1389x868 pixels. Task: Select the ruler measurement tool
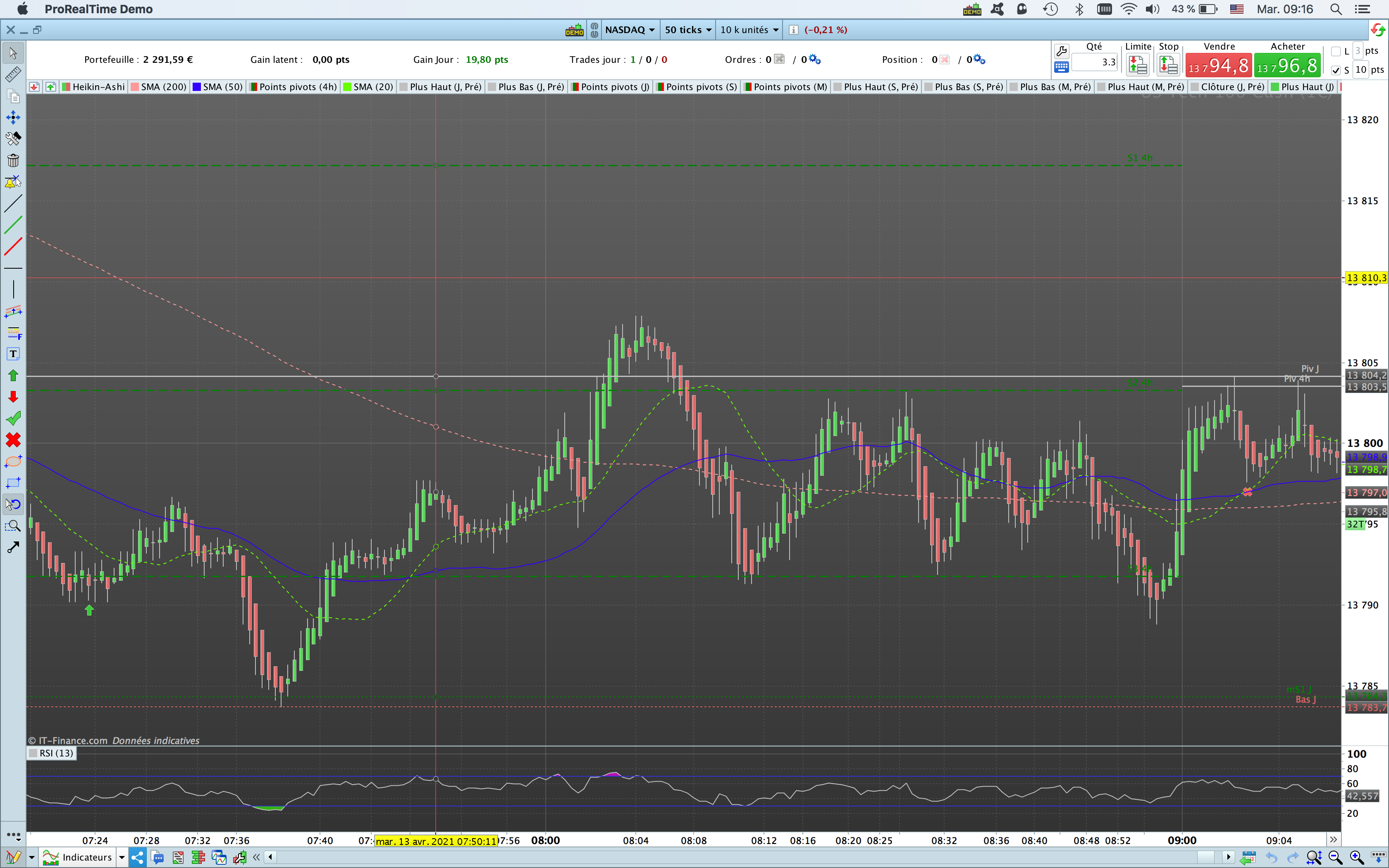(x=13, y=74)
